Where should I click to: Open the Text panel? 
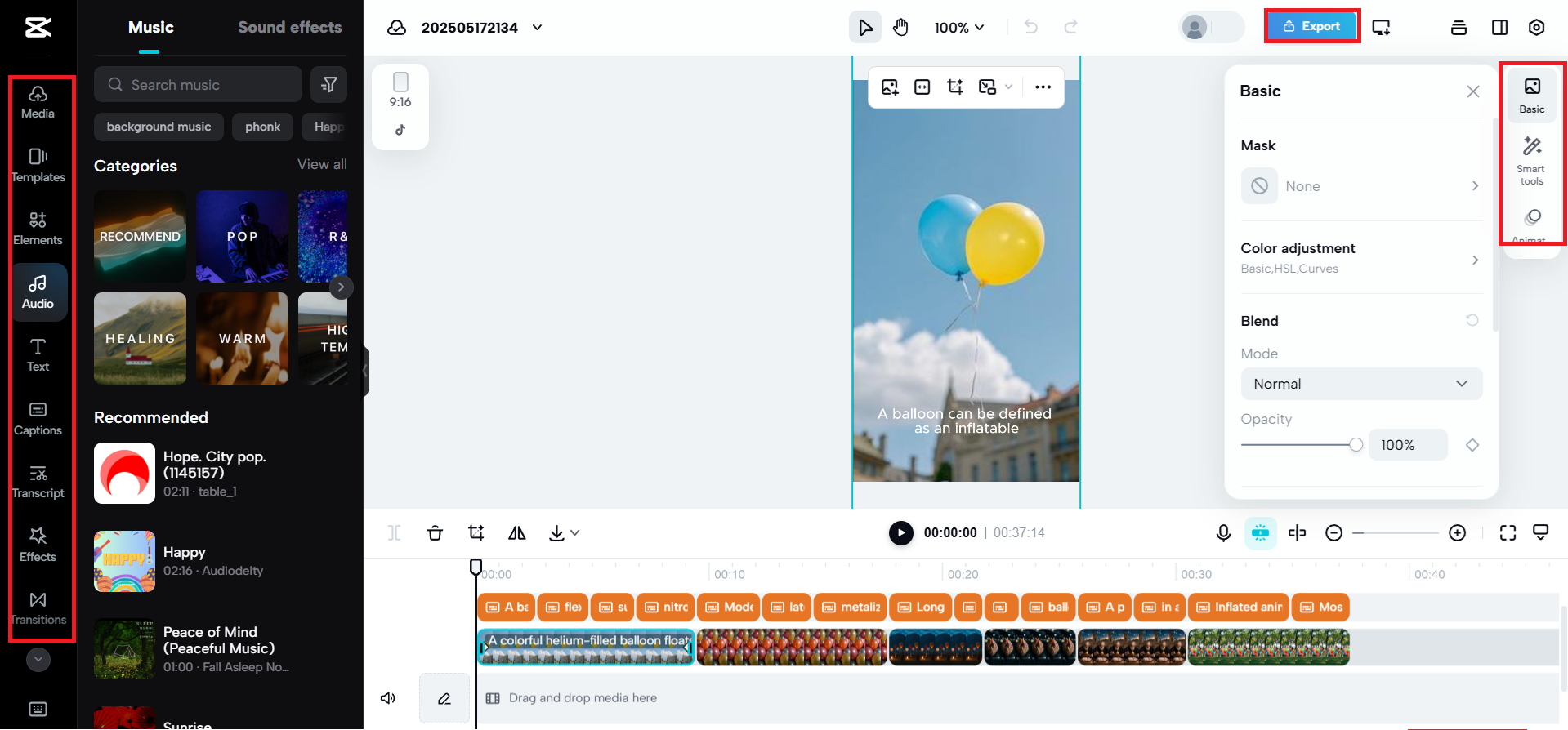coord(38,355)
